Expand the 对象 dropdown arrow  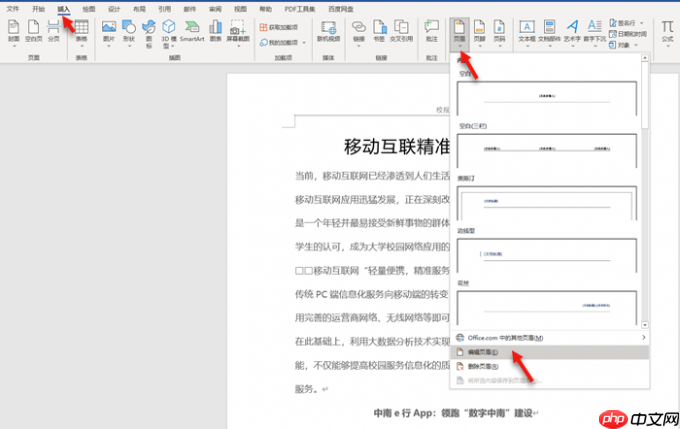point(636,45)
